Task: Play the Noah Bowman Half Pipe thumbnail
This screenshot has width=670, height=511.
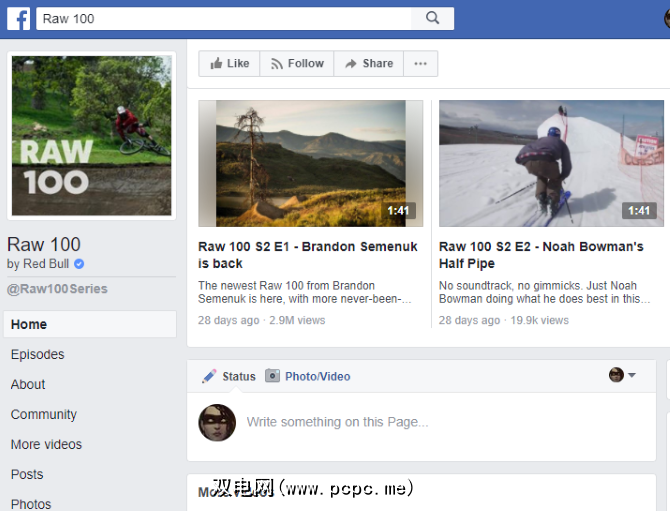Action: [x=551, y=163]
